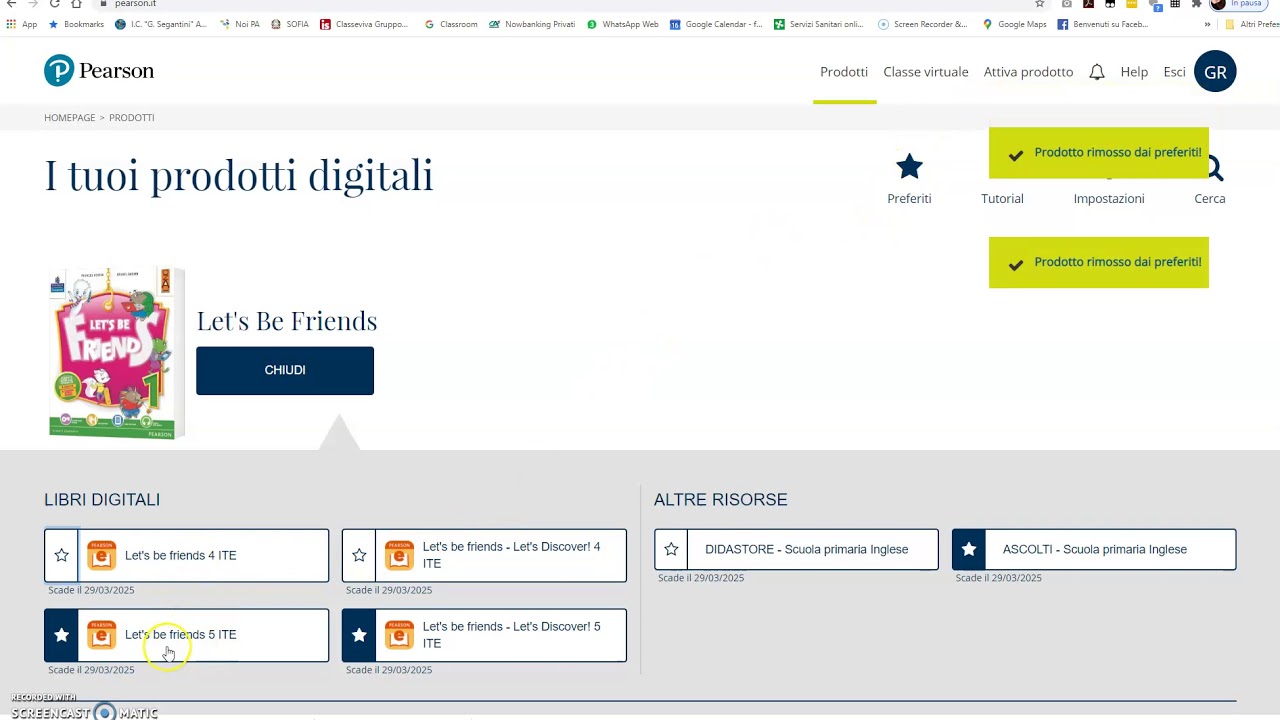Open the Help link

(x=1134, y=72)
